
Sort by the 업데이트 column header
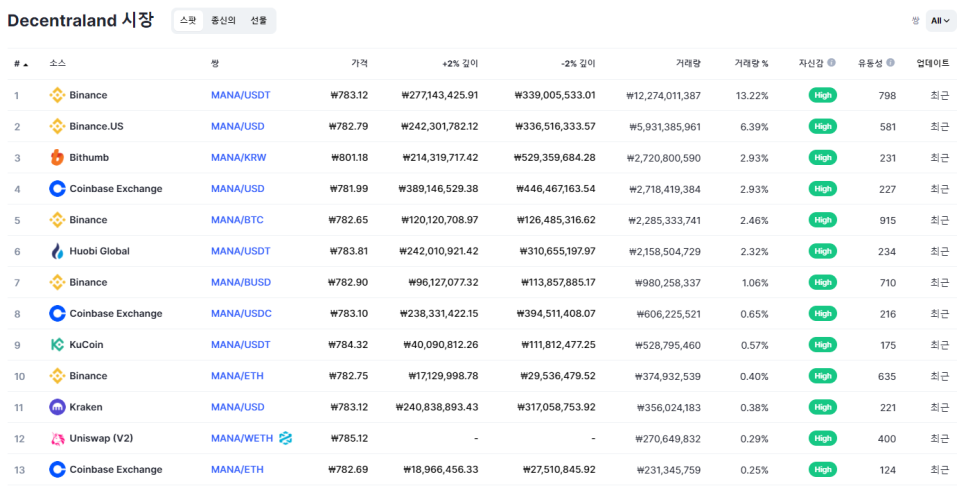coord(933,63)
